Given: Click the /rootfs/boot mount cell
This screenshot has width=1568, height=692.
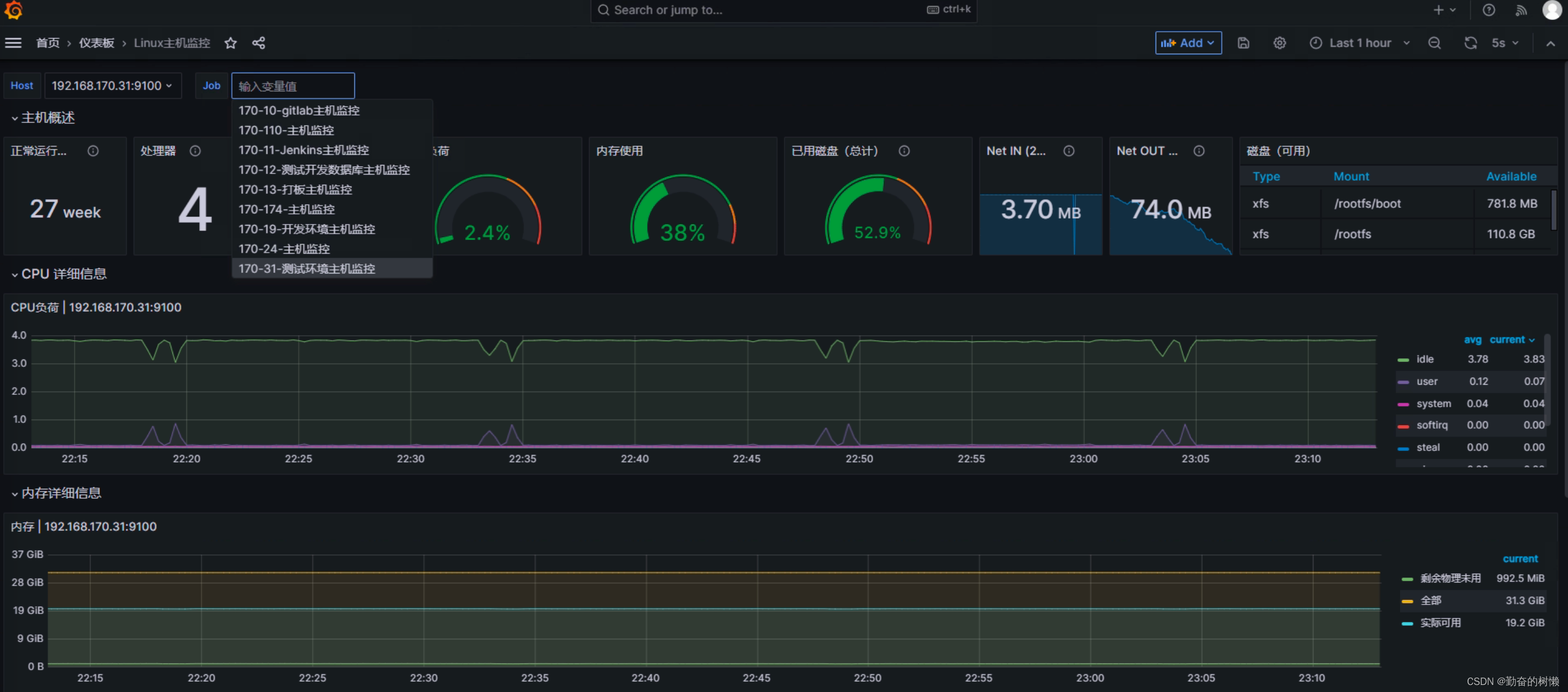Looking at the screenshot, I should point(1397,204).
